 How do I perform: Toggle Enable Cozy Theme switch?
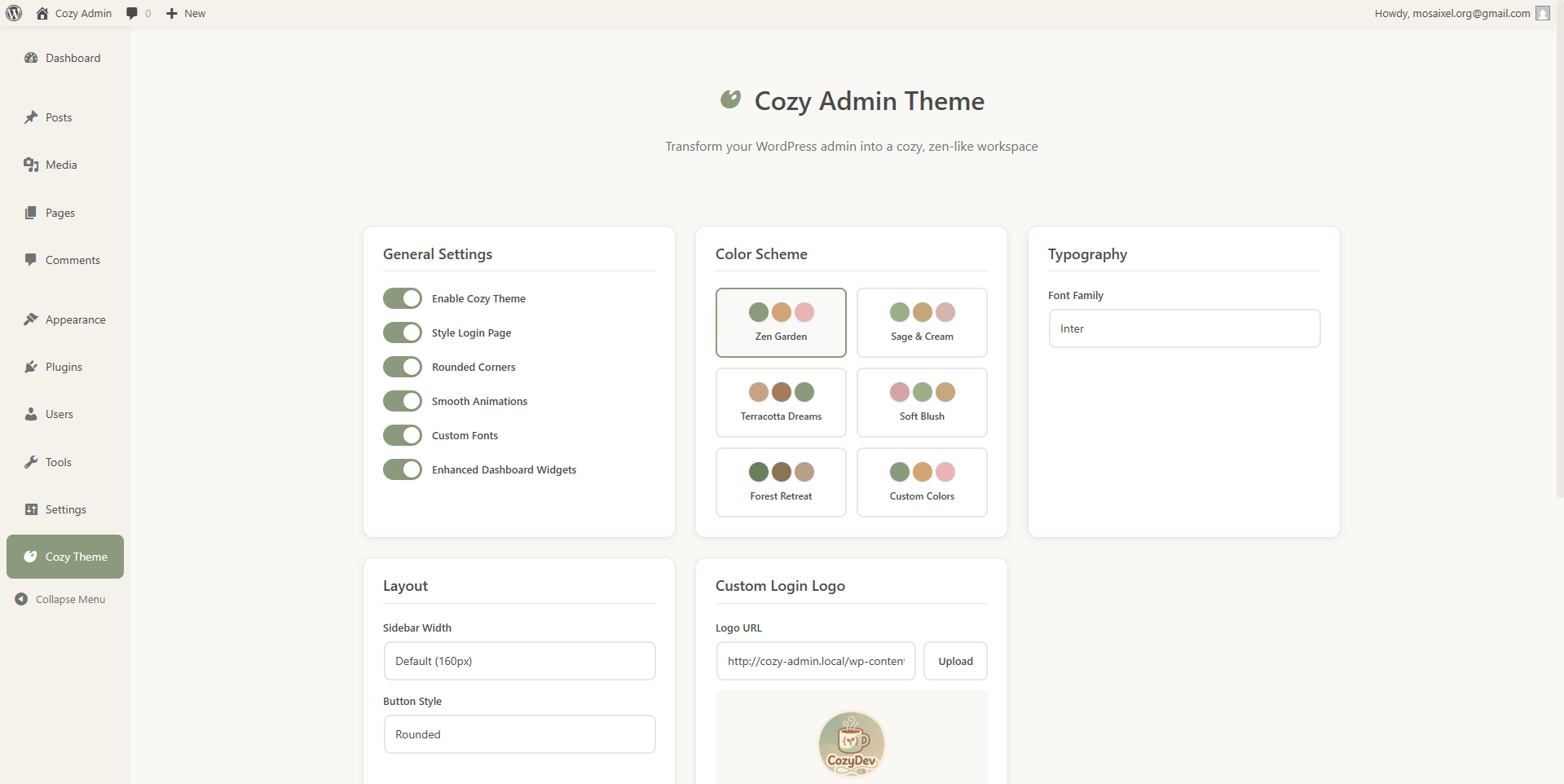pyautogui.click(x=403, y=298)
